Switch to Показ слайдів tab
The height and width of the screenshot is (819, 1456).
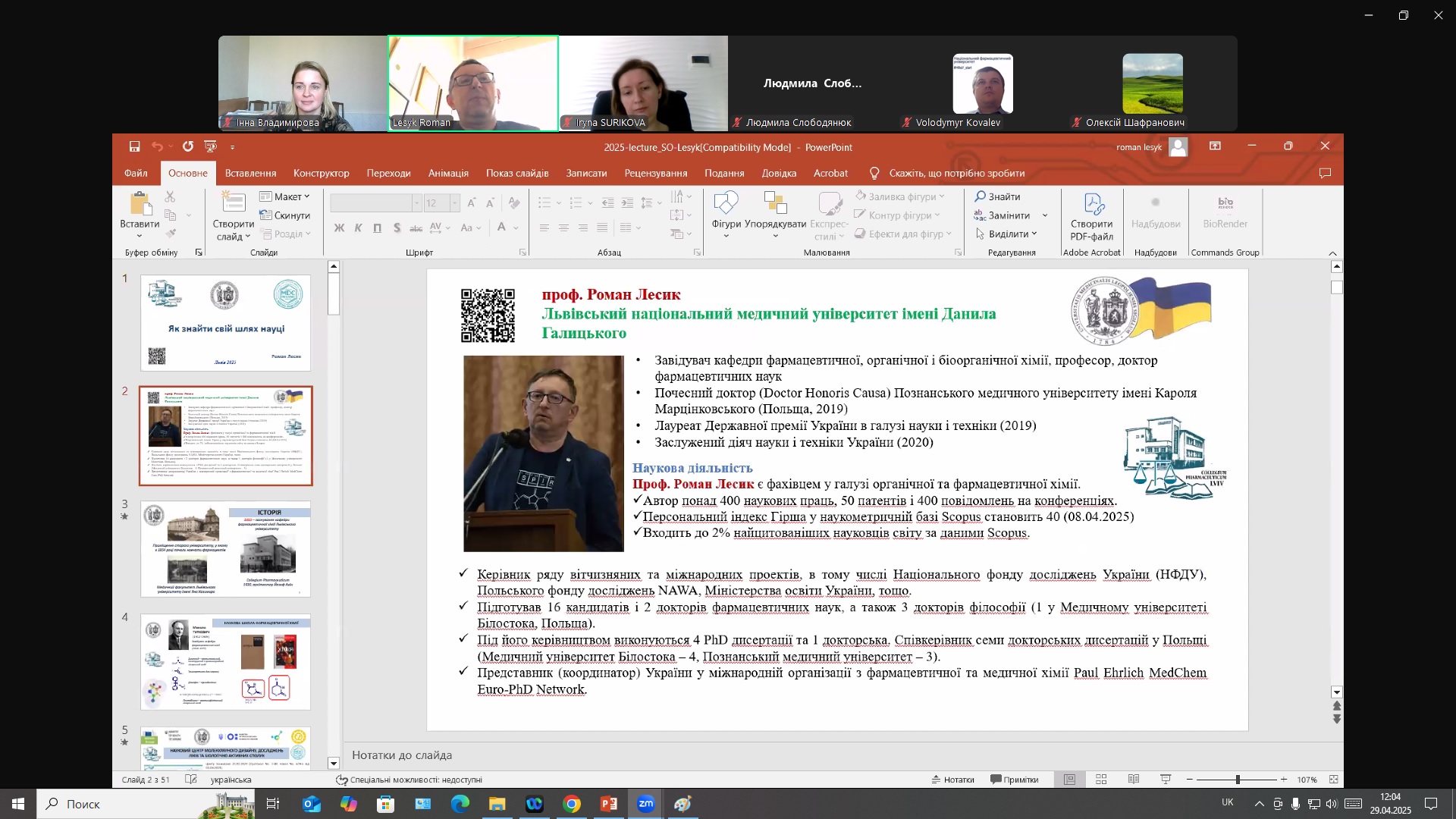517,173
